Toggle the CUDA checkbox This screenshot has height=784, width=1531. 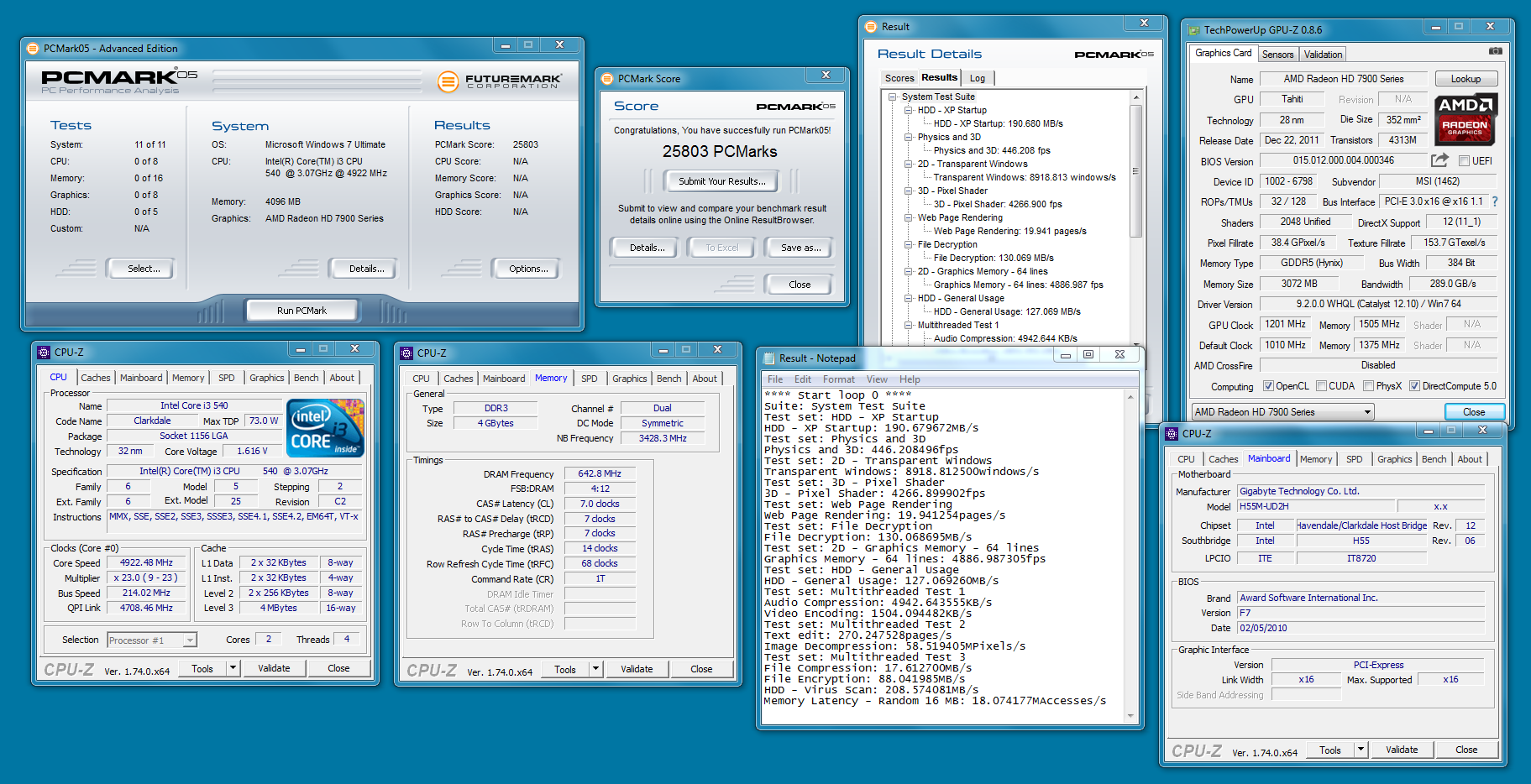[1321, 386]
